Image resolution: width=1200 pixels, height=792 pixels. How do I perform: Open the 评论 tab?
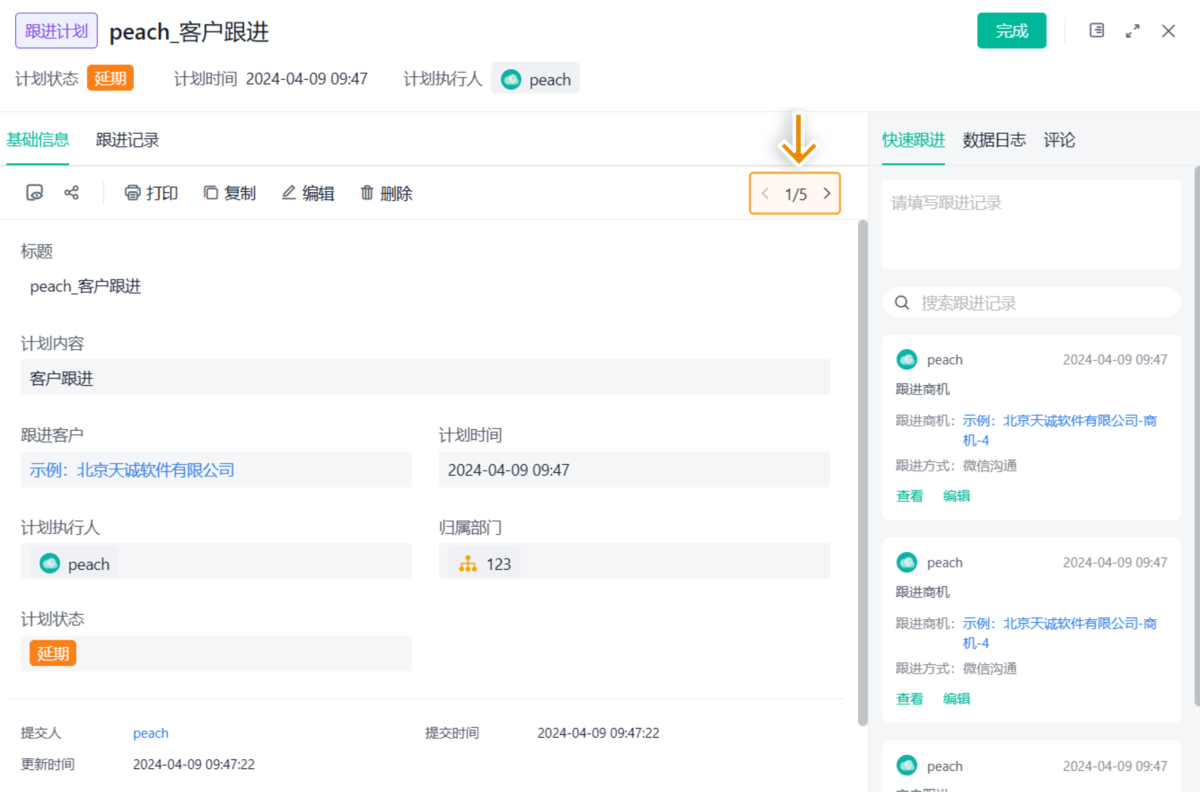tap(1060, 140)
